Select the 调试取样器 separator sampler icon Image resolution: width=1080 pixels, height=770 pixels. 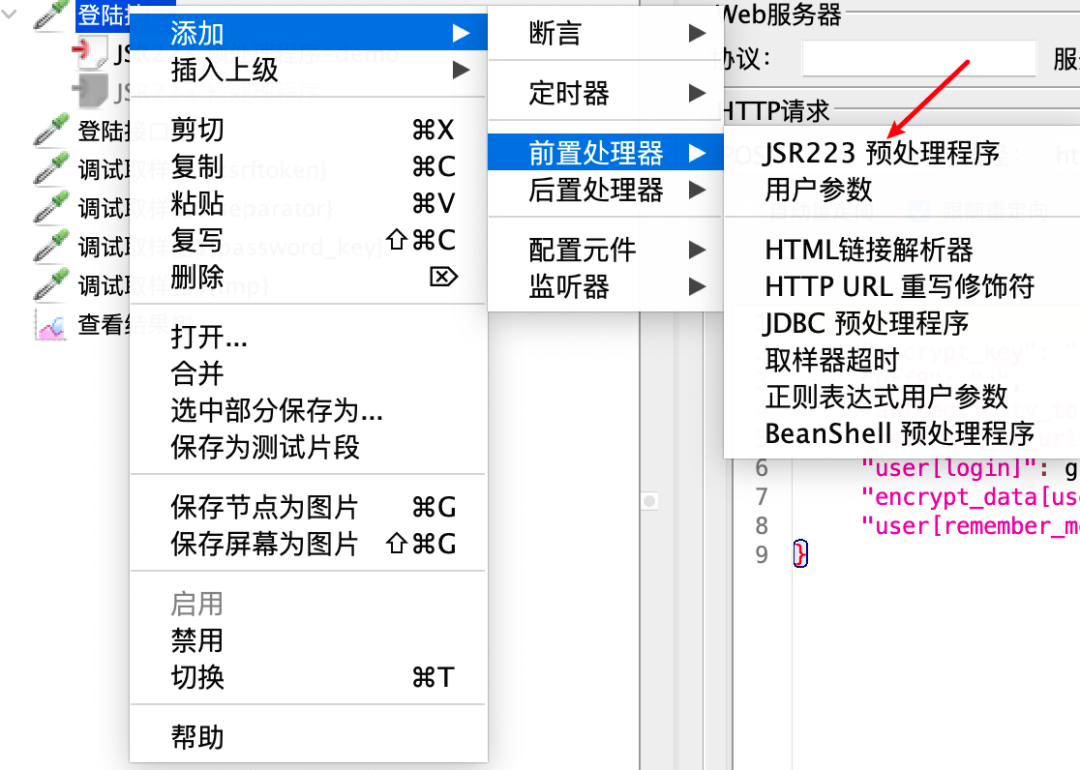(x=47, y=207)
